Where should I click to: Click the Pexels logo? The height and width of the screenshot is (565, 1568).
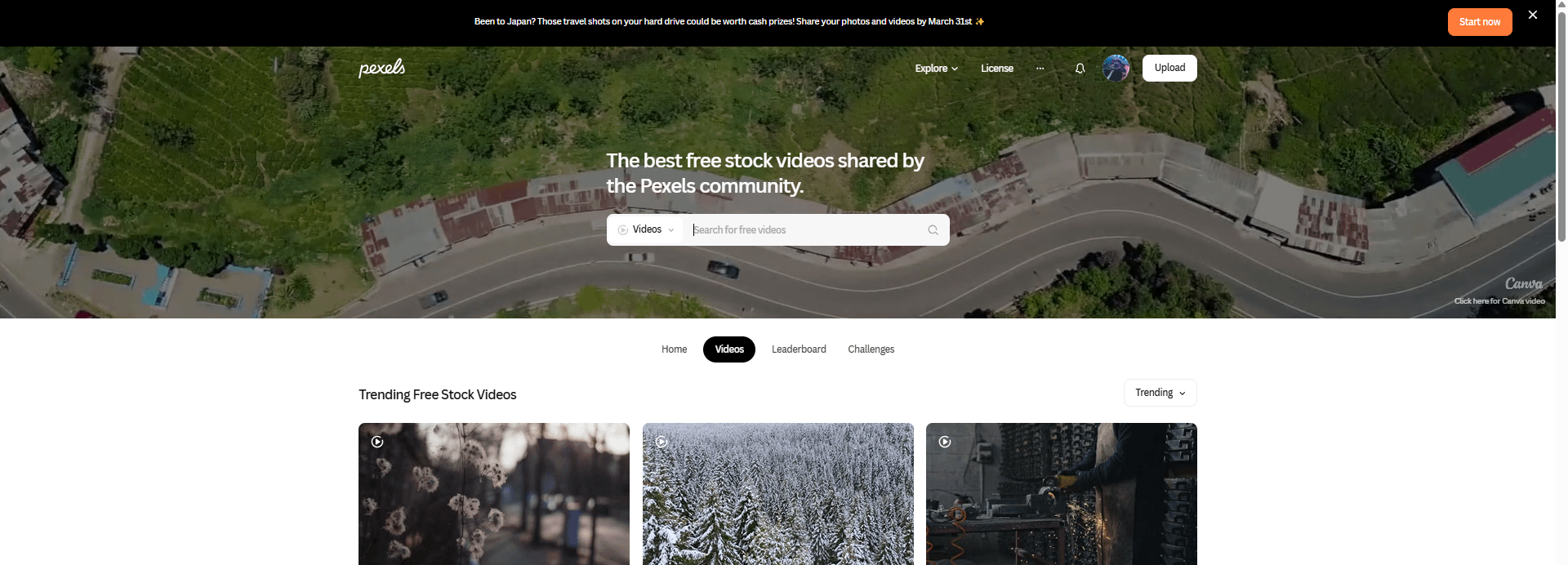(381, 68)
